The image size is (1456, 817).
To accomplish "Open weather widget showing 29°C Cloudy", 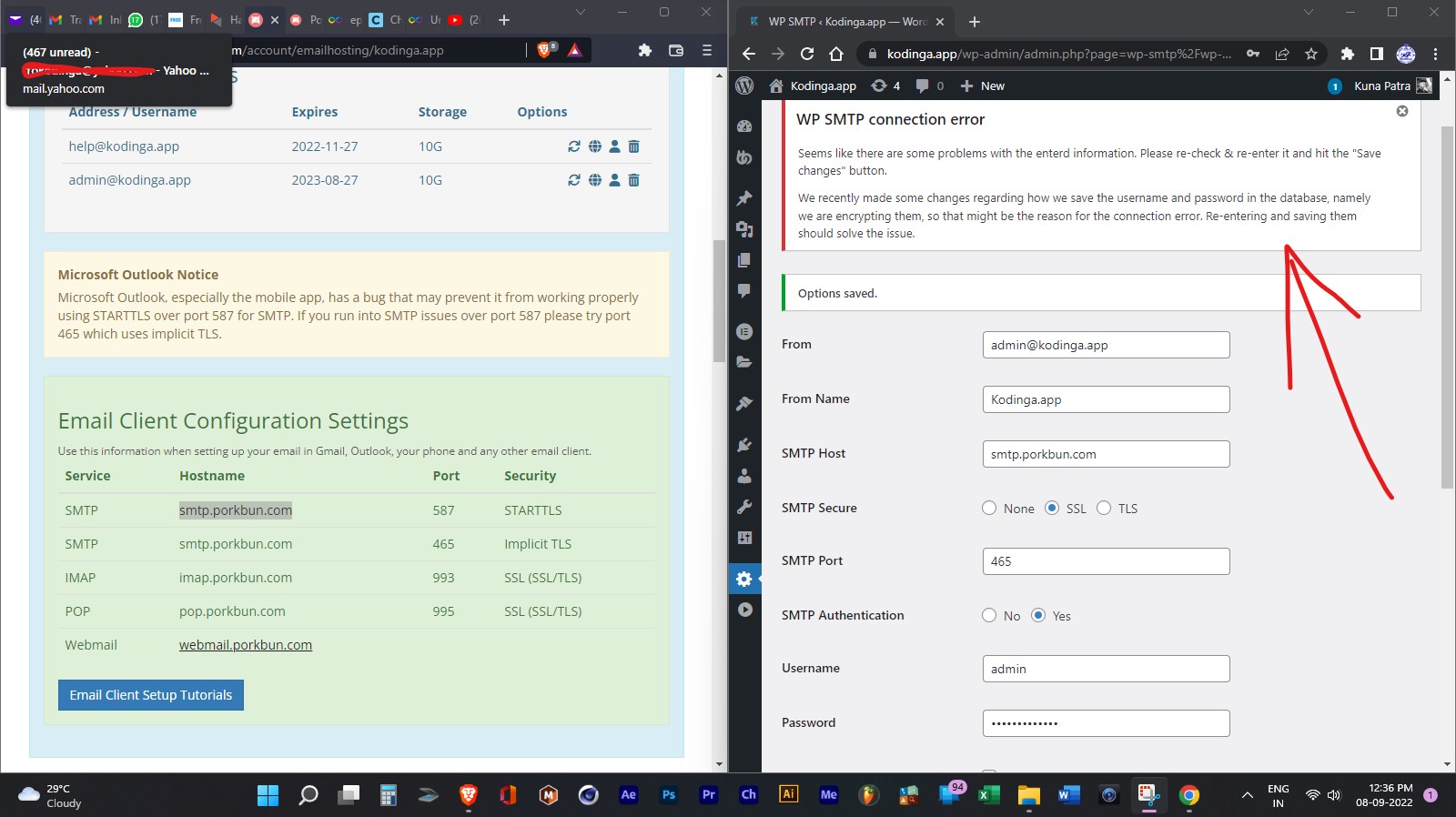I will [51, 795].
